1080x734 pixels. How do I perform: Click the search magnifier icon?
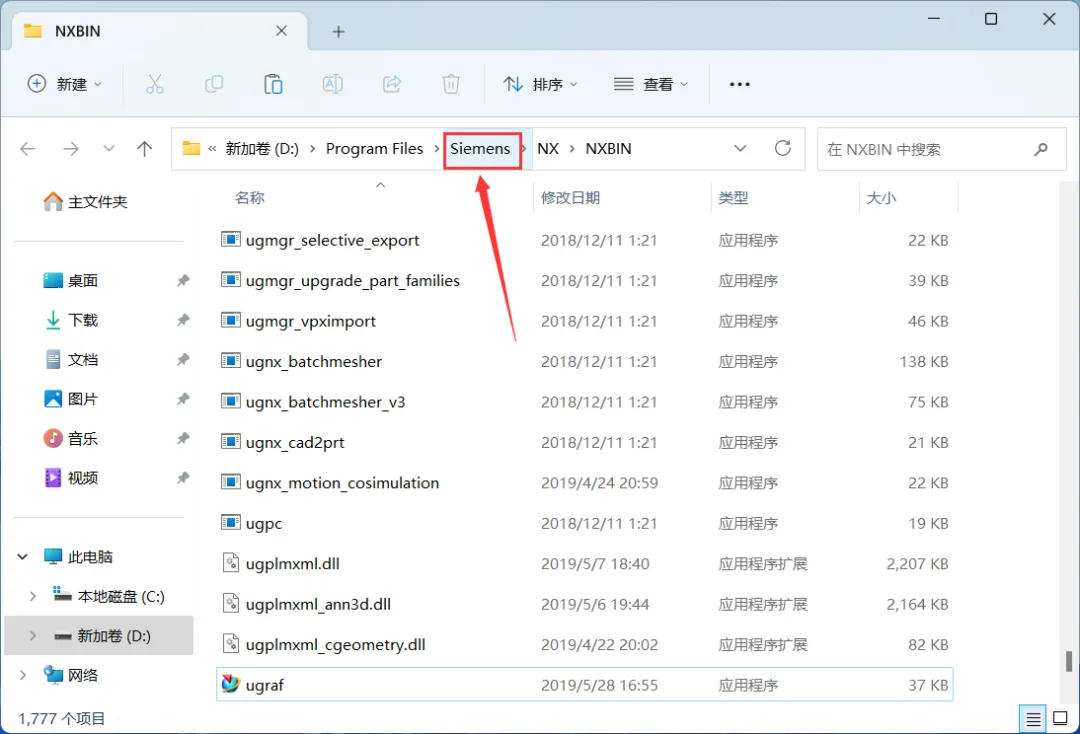point(1041,149)
